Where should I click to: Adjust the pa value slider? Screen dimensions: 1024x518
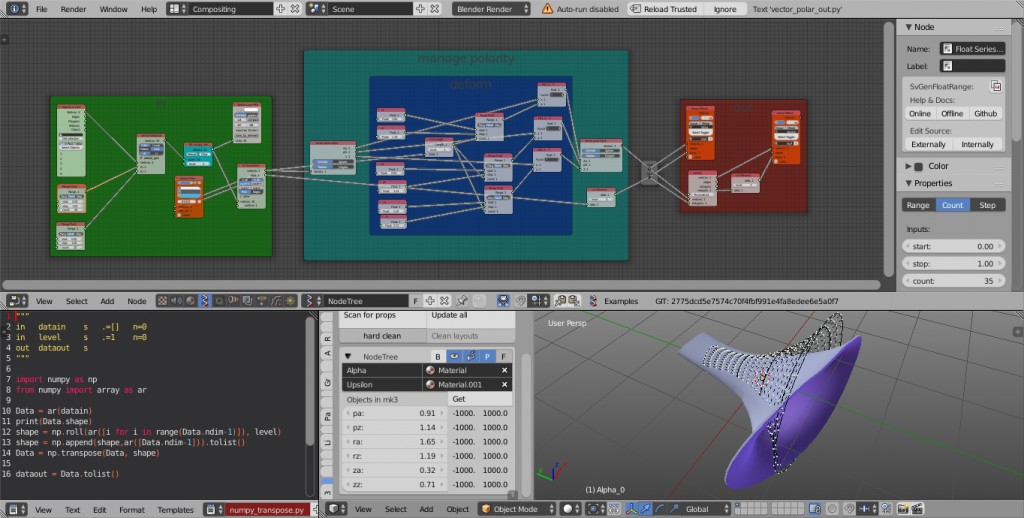point(392,413)
